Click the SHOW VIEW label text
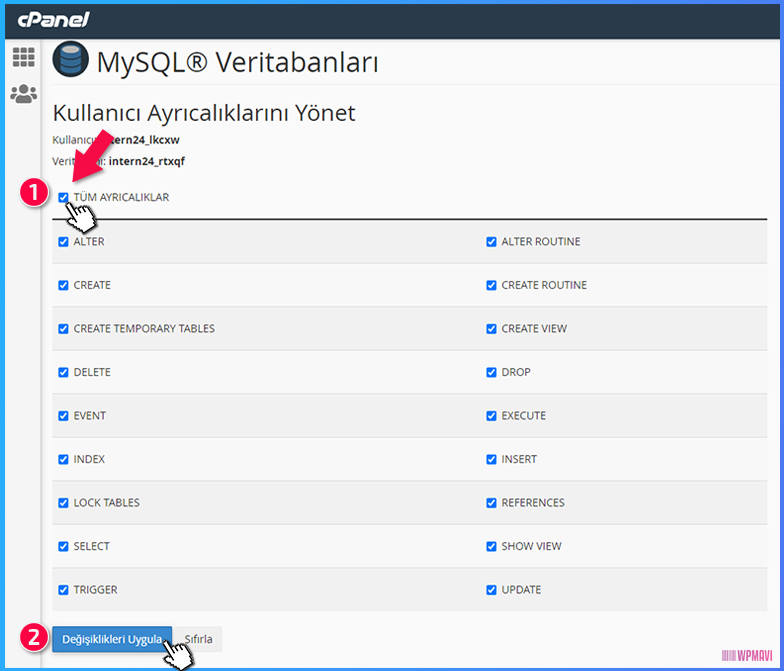784x671 pixels. [532, 546]
